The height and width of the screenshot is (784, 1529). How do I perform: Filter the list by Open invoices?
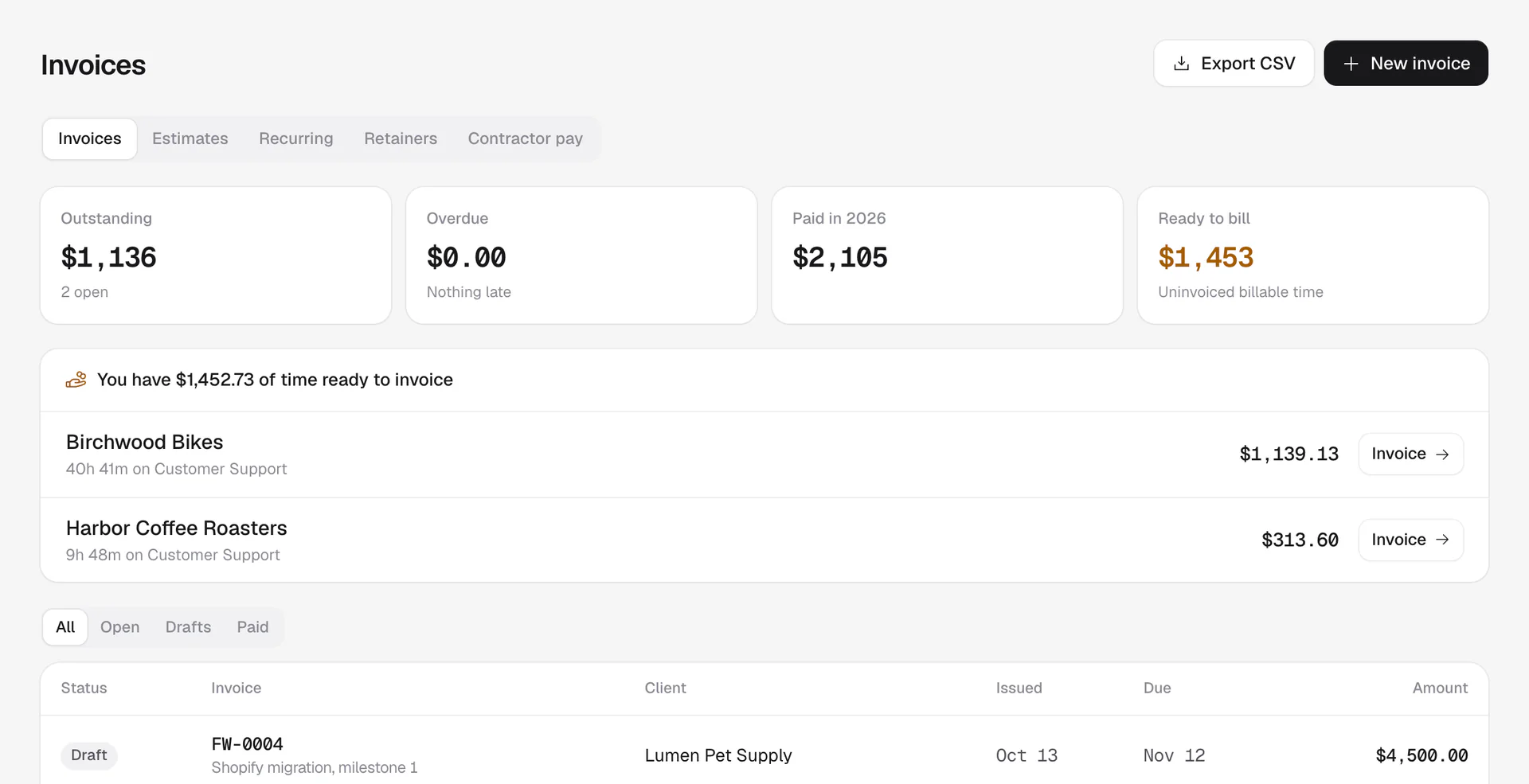[x=120, y=627]
